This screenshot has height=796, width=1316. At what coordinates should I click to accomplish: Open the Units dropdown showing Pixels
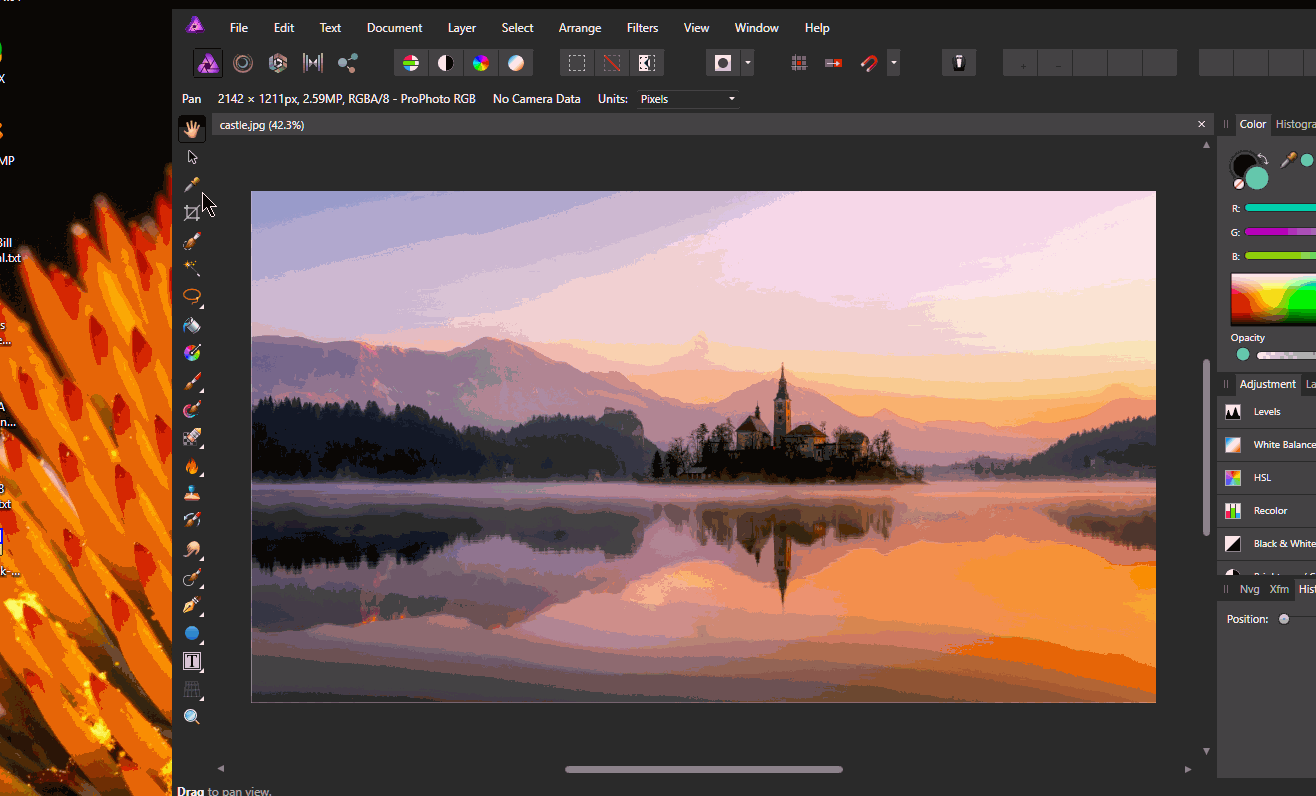pos(687,99)
